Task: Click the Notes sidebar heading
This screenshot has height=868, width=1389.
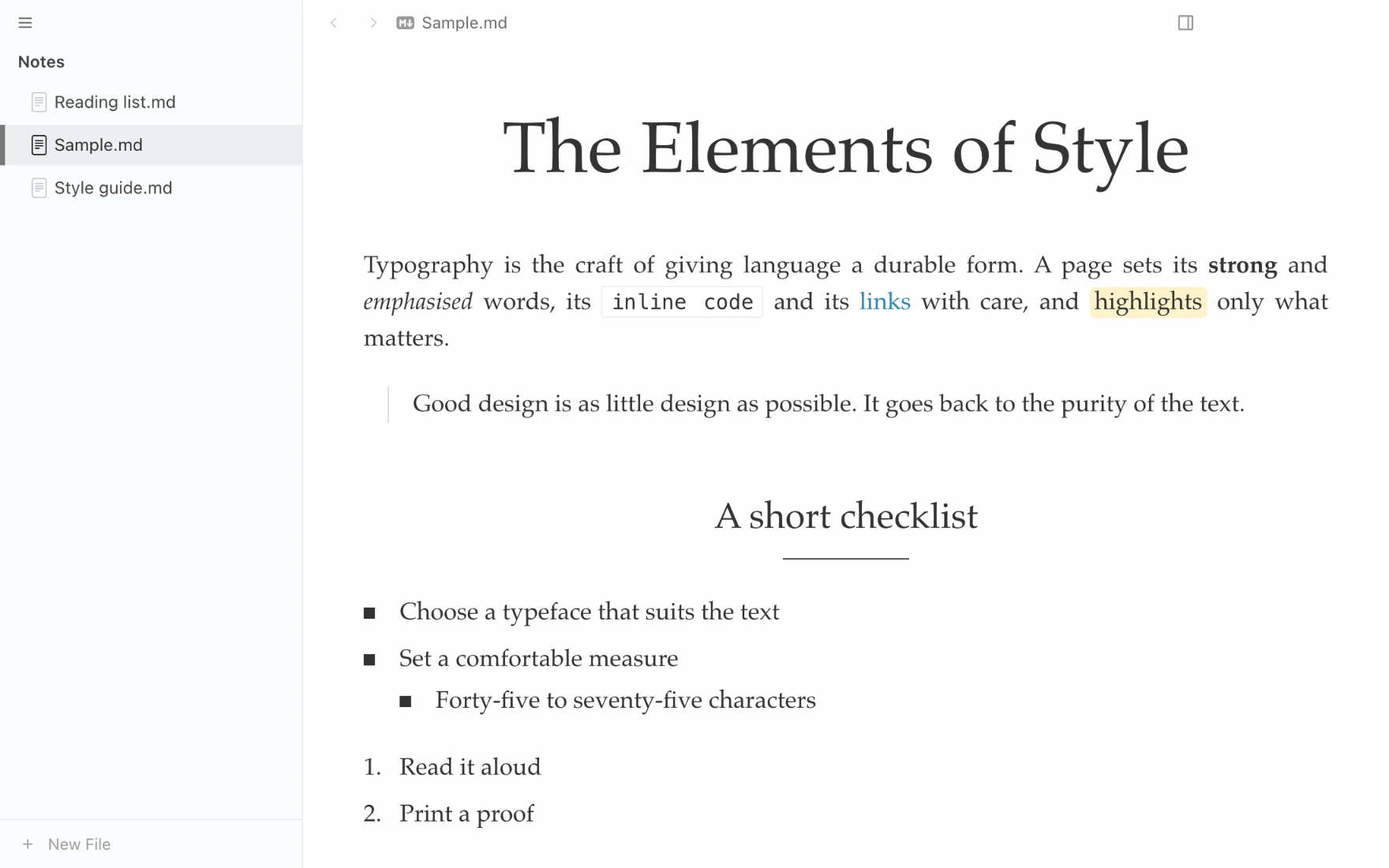Action: click(x=41, y=62)
